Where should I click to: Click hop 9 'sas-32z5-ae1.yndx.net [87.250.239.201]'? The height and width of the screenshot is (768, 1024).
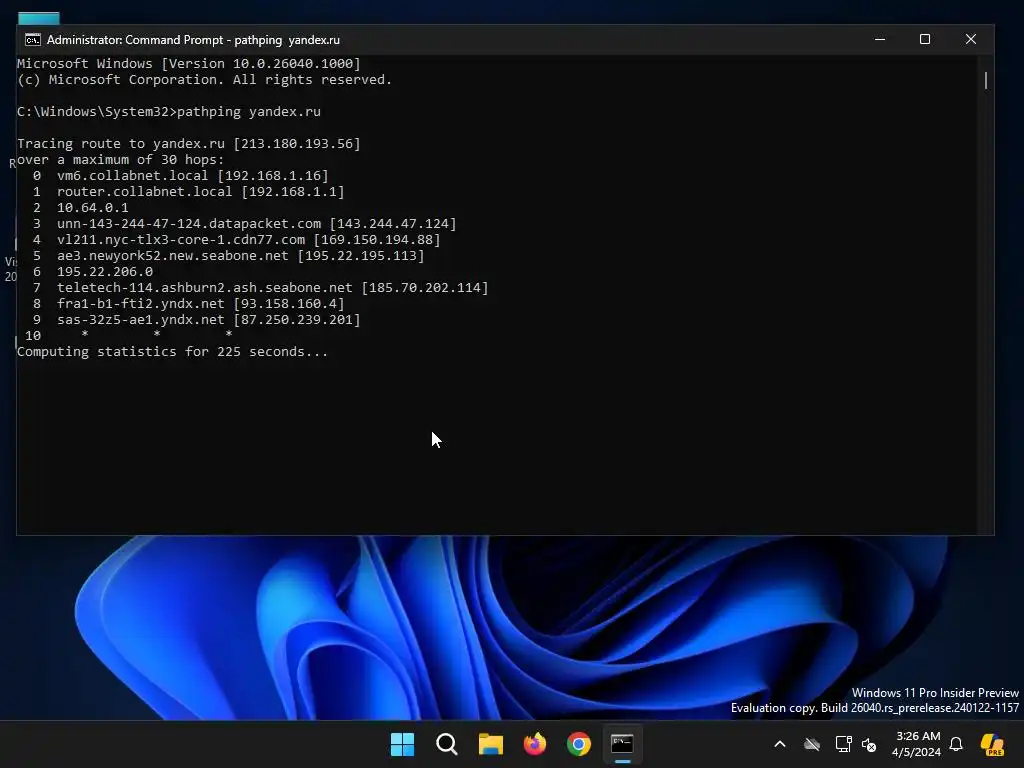tap(208, 319)
